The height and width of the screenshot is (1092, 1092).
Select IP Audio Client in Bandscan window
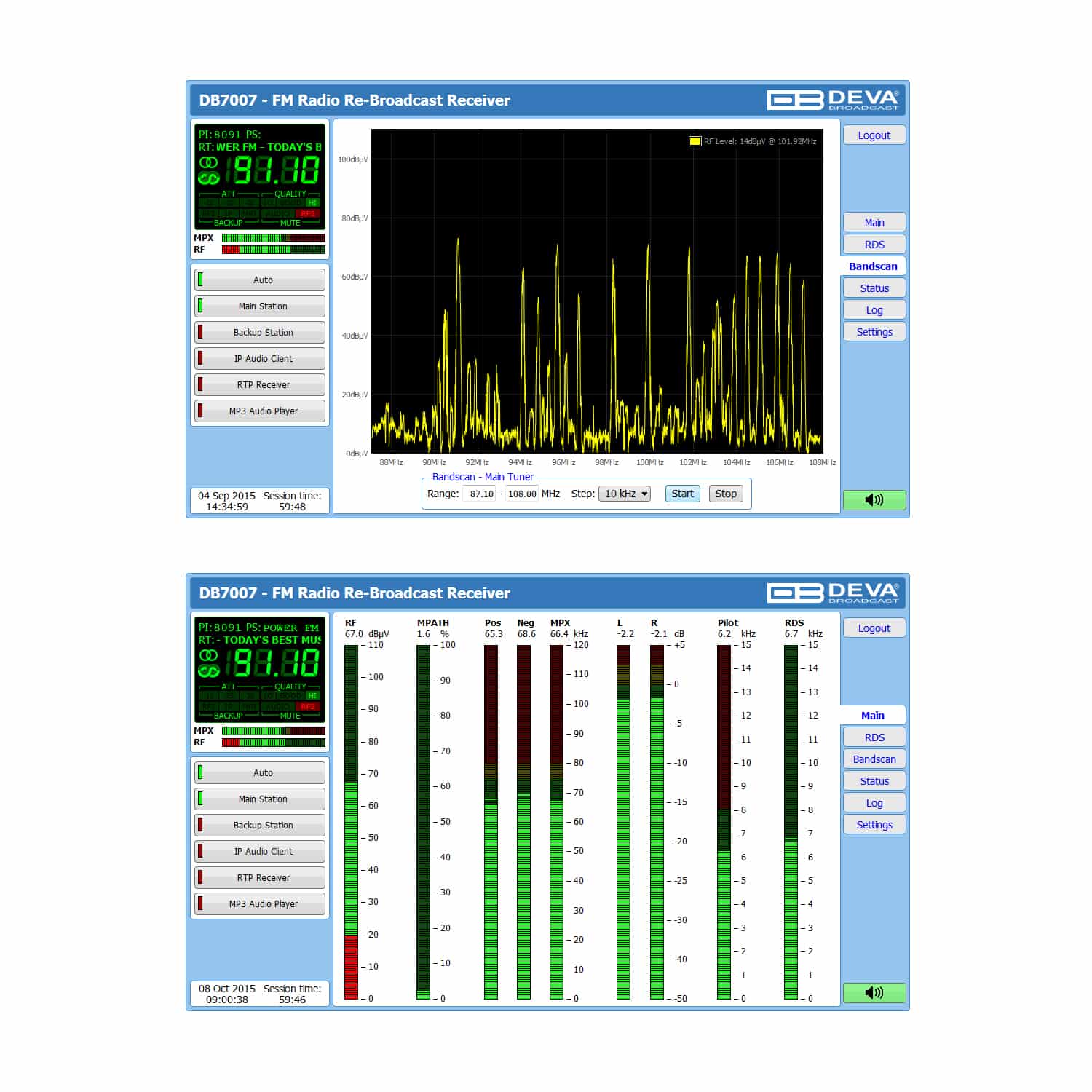[x=260, y=358]
